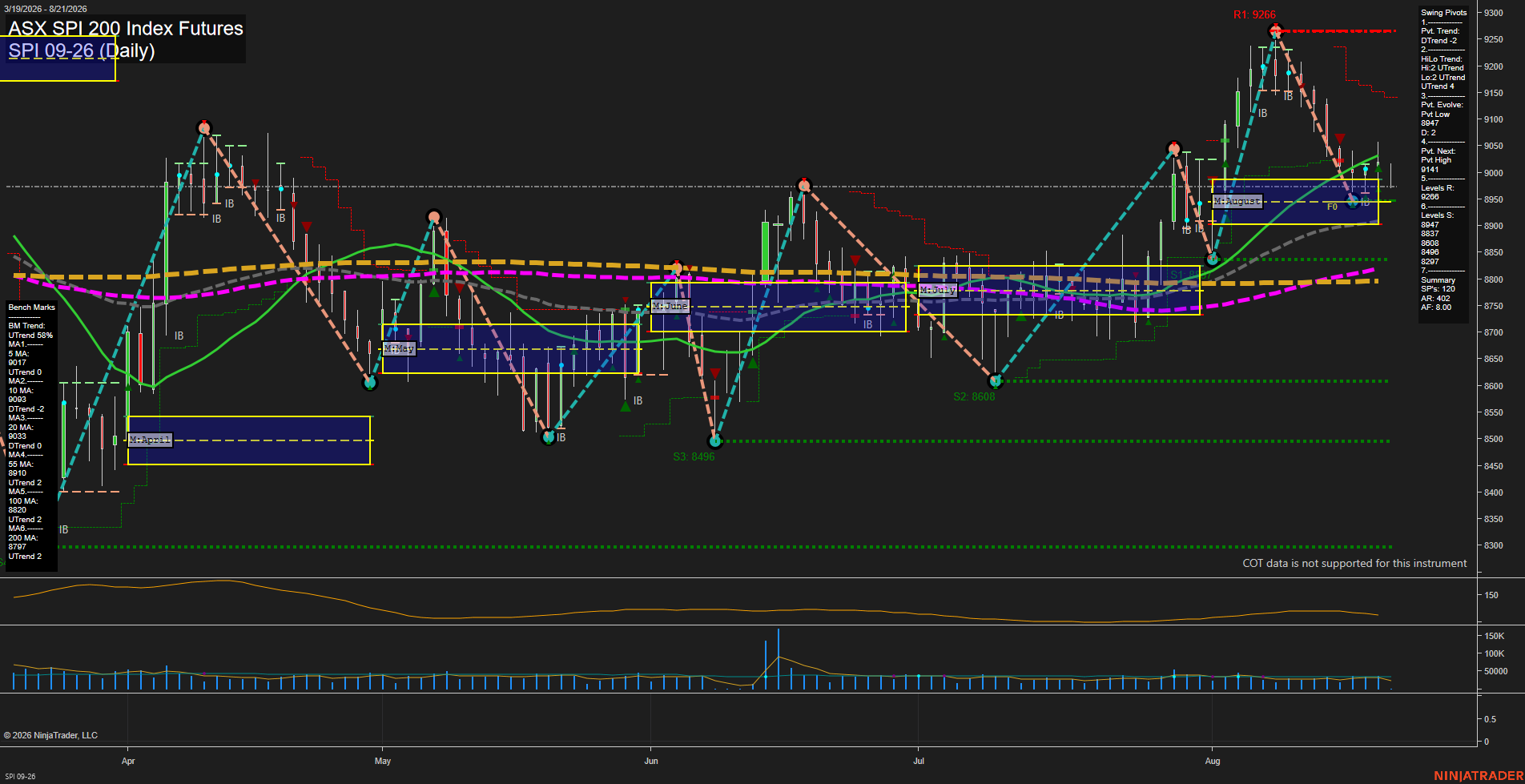Image resolution: width=1525 pixels, height=784 pixels.
Task: Click the 9300 price axis label
Action: [1493, 13]
